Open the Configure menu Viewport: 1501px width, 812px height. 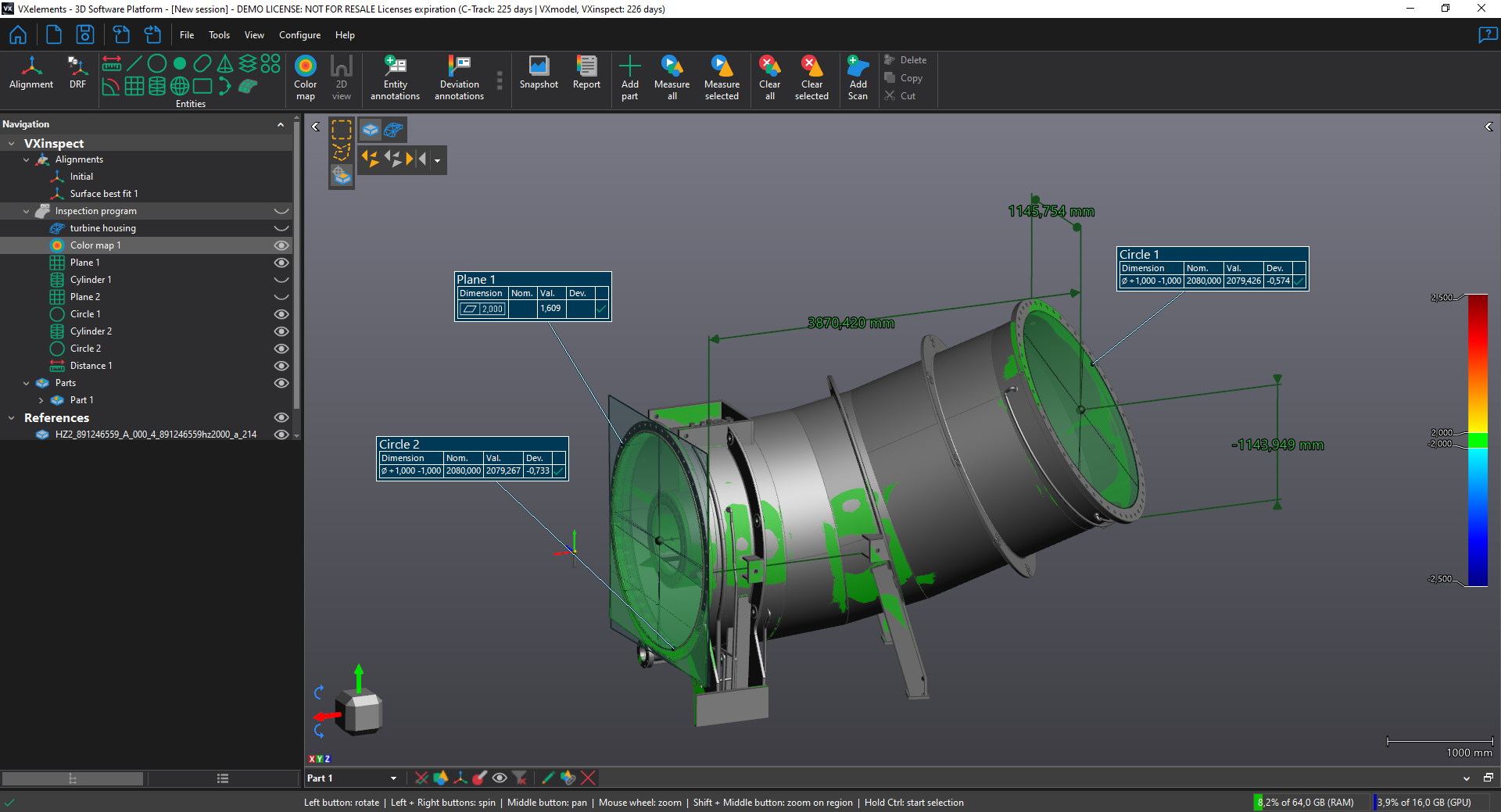(x=299, y=35)
